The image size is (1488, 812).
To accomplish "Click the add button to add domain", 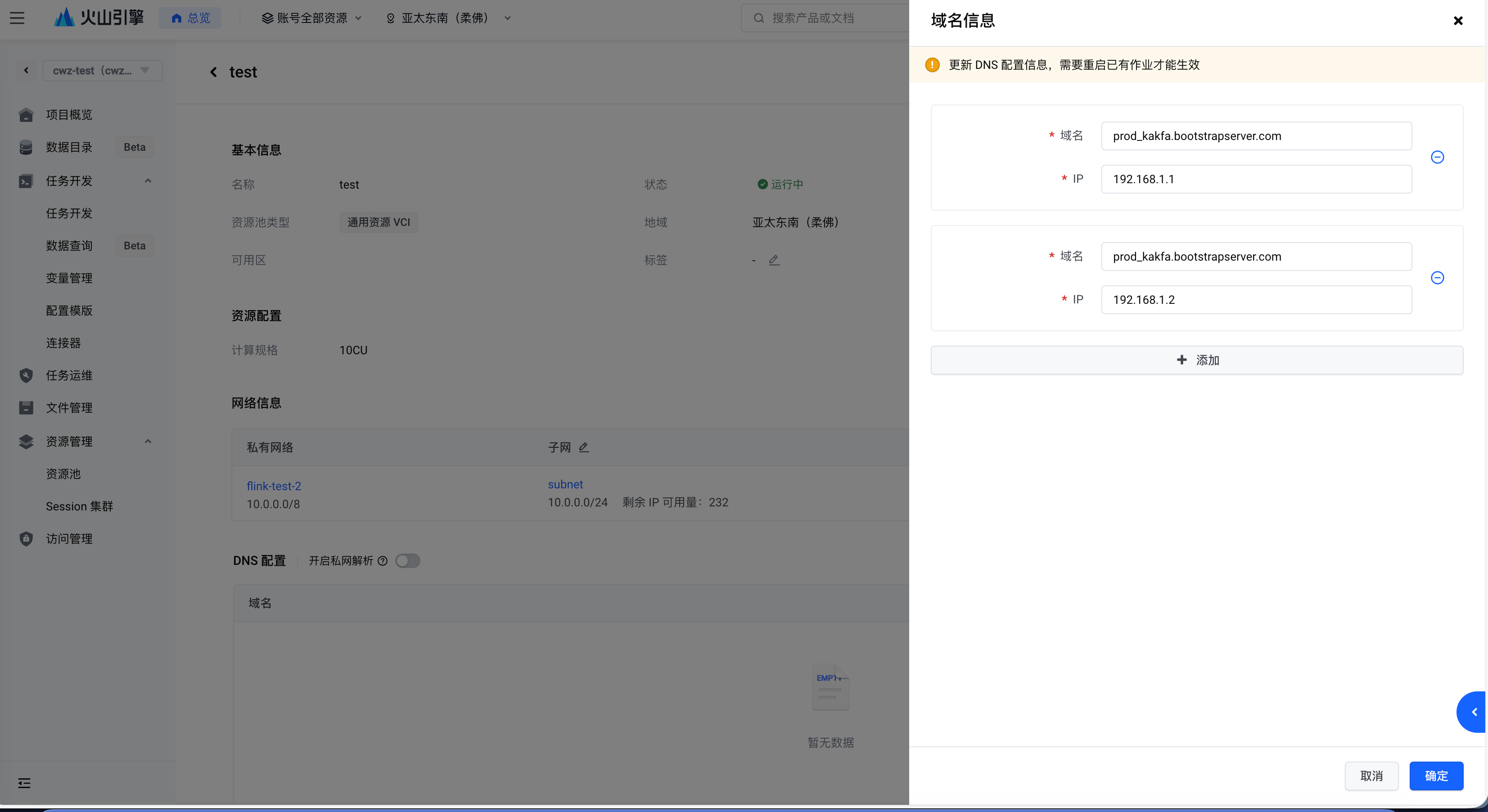I will pyautogui.click(x=1197, y=360).
